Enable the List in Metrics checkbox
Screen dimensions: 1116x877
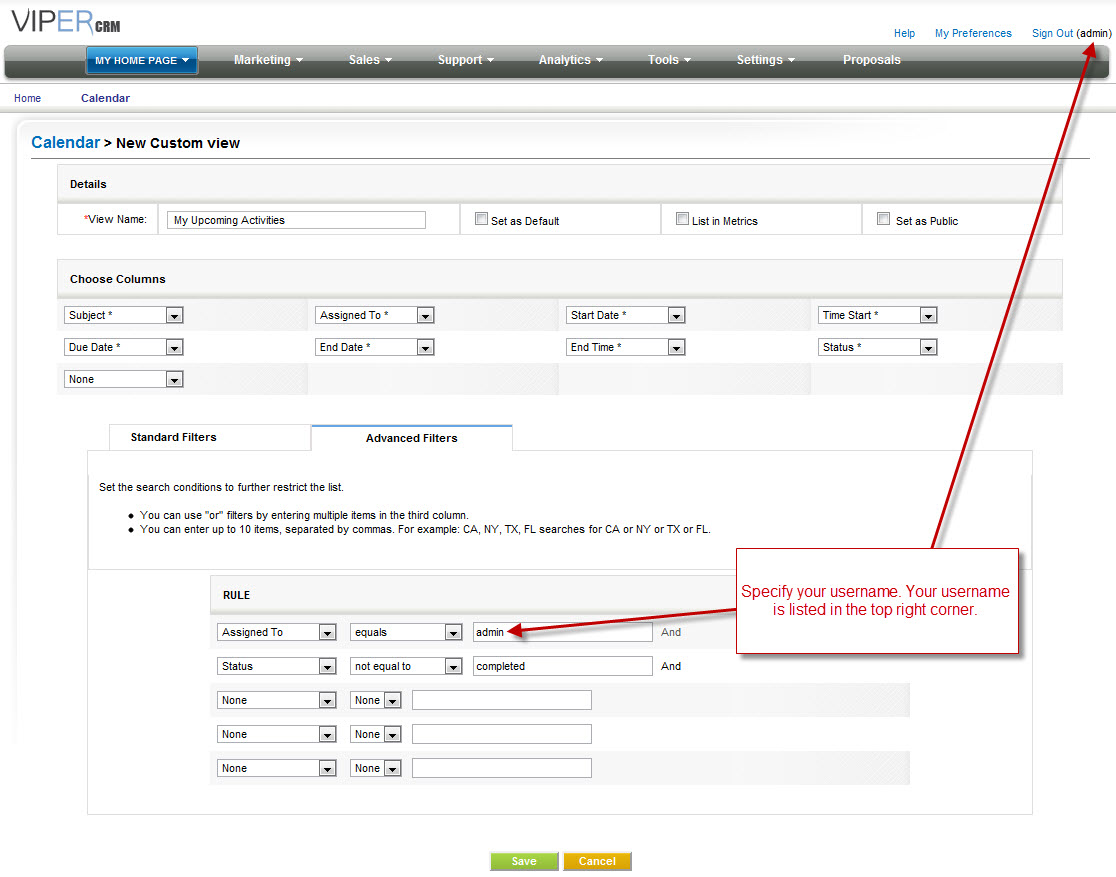[683, 219]
